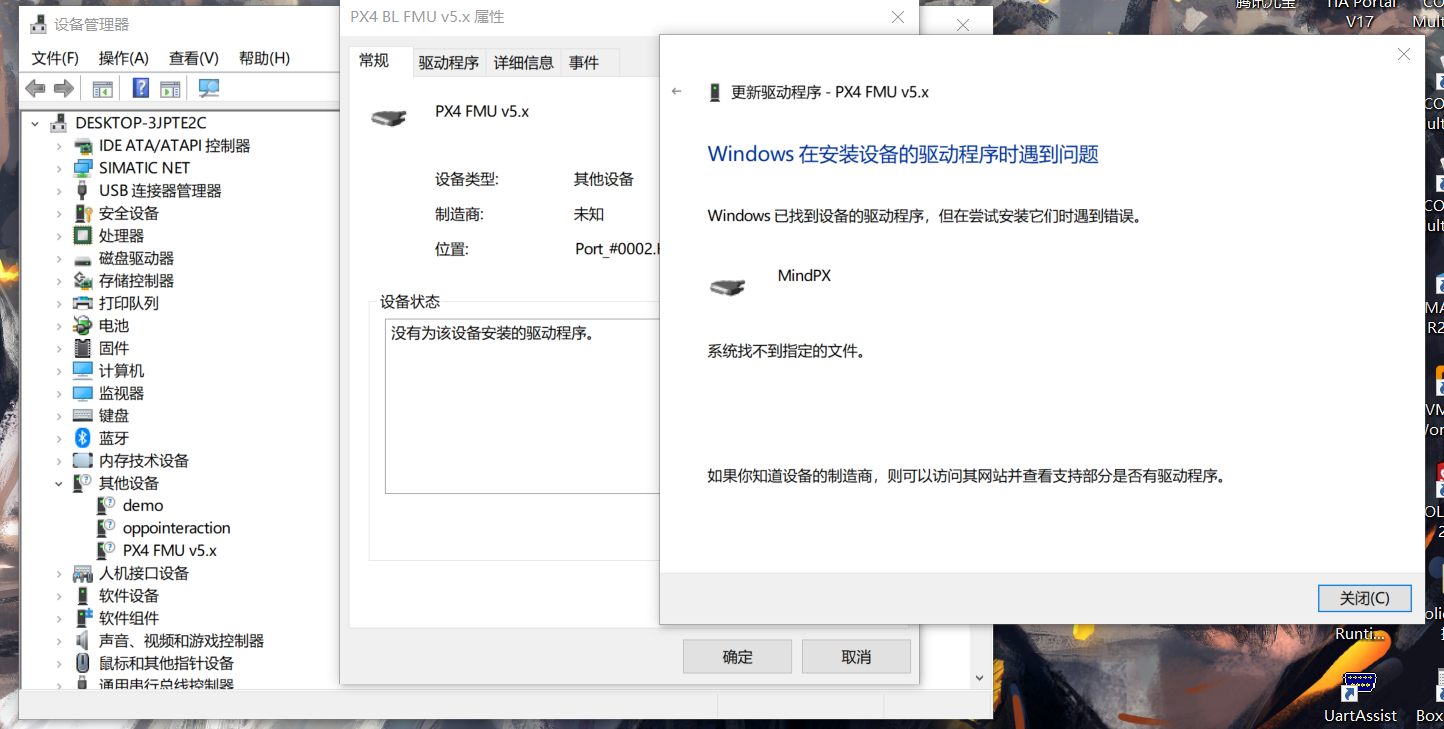Open the 操作(A) menu

coord(124,58)
